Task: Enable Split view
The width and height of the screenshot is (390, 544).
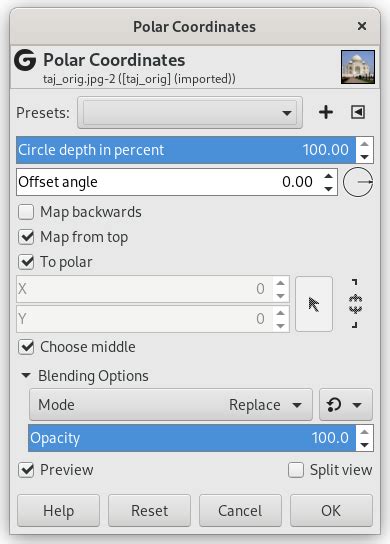Action: pos(296,470)
